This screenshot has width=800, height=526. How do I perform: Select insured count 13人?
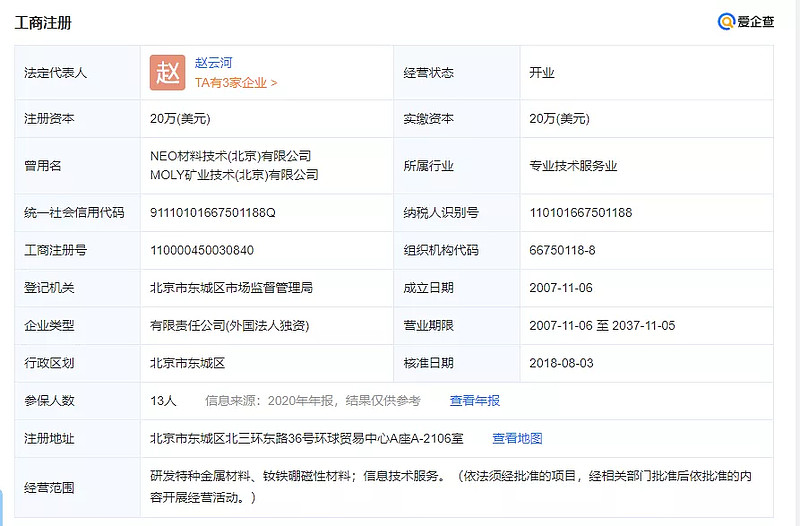163,400
